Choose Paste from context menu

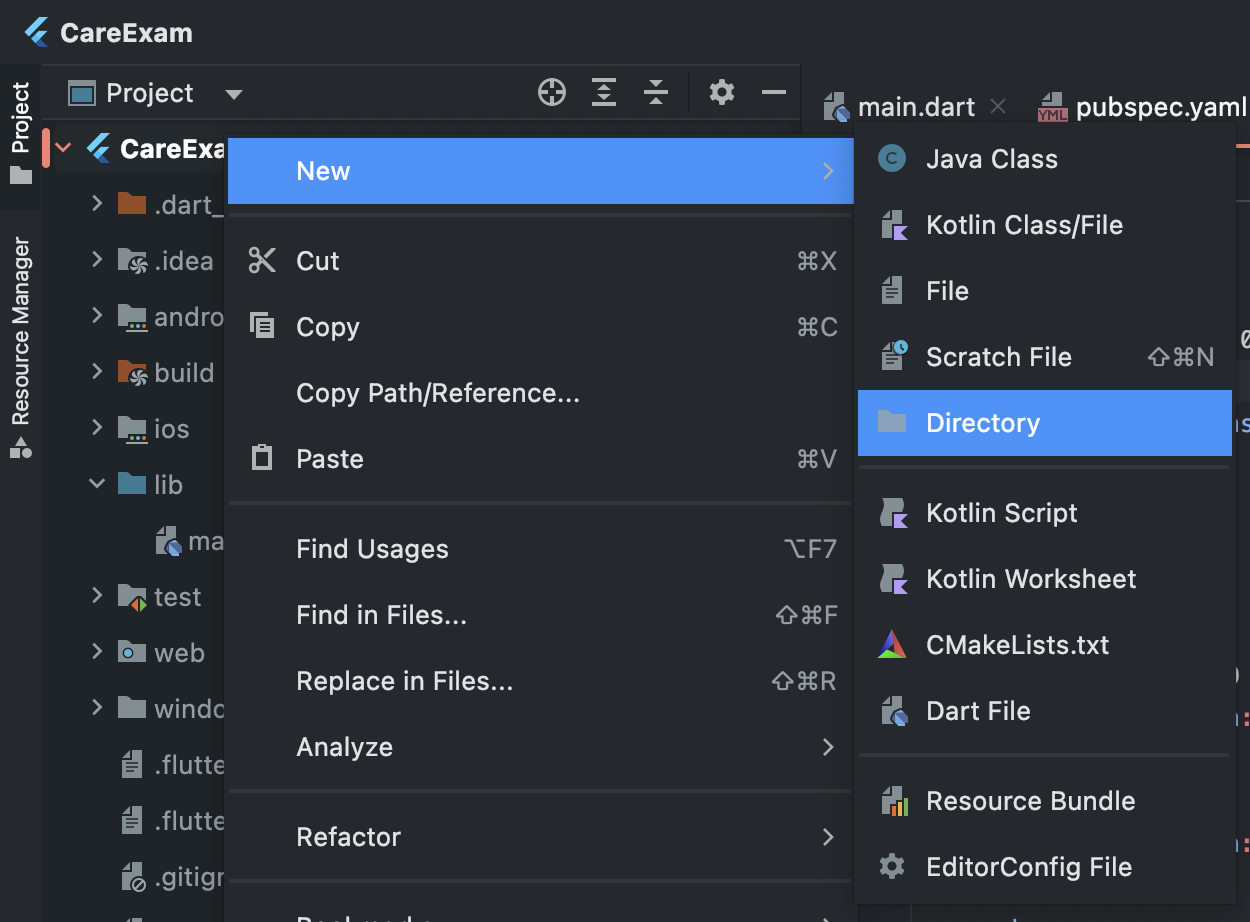(540, 459)
